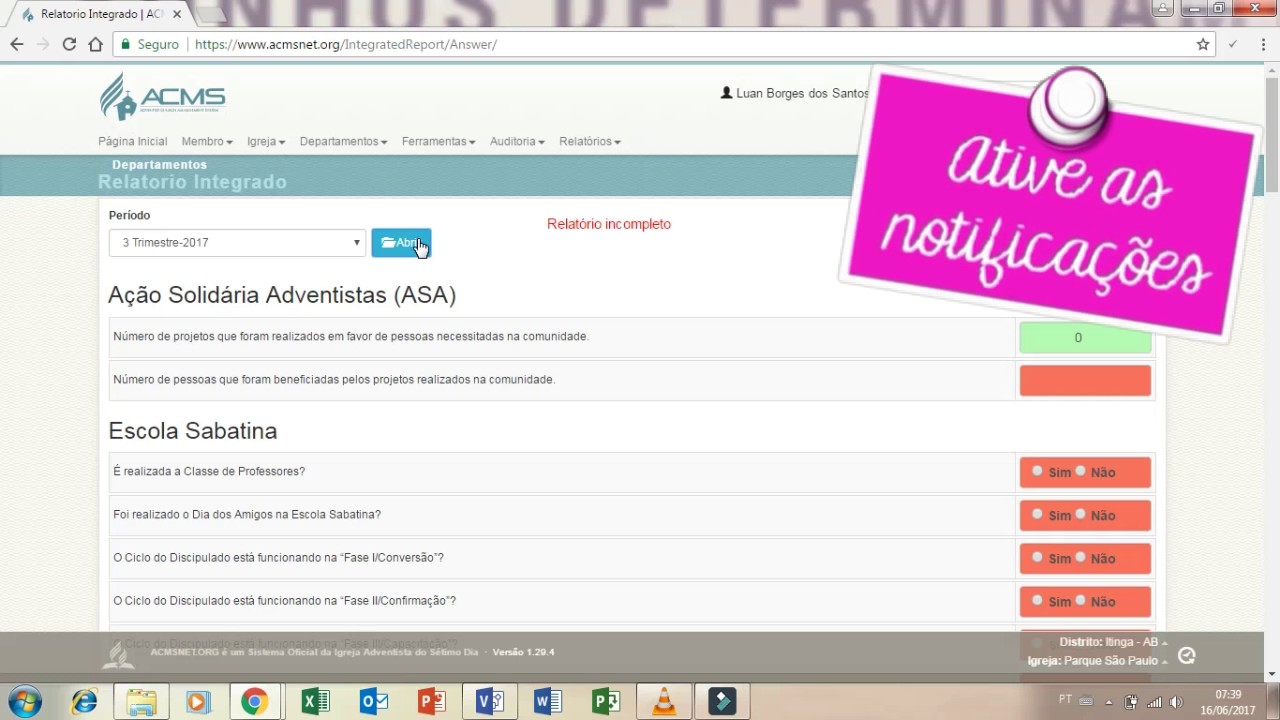This screenshot has height=720, width=1280.
Task: Choose Sim for Fase II/Confirmação
Action: tap(1037, 600)
